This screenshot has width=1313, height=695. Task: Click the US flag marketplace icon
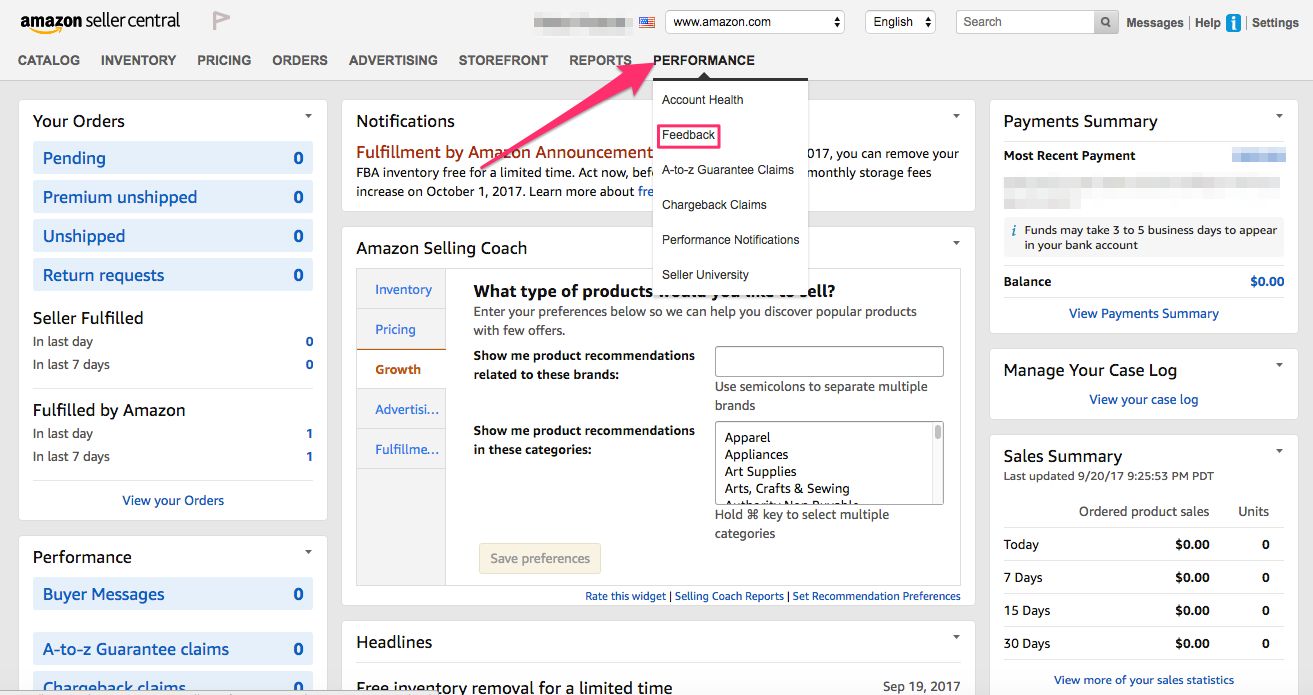click(x=647, y=22)
